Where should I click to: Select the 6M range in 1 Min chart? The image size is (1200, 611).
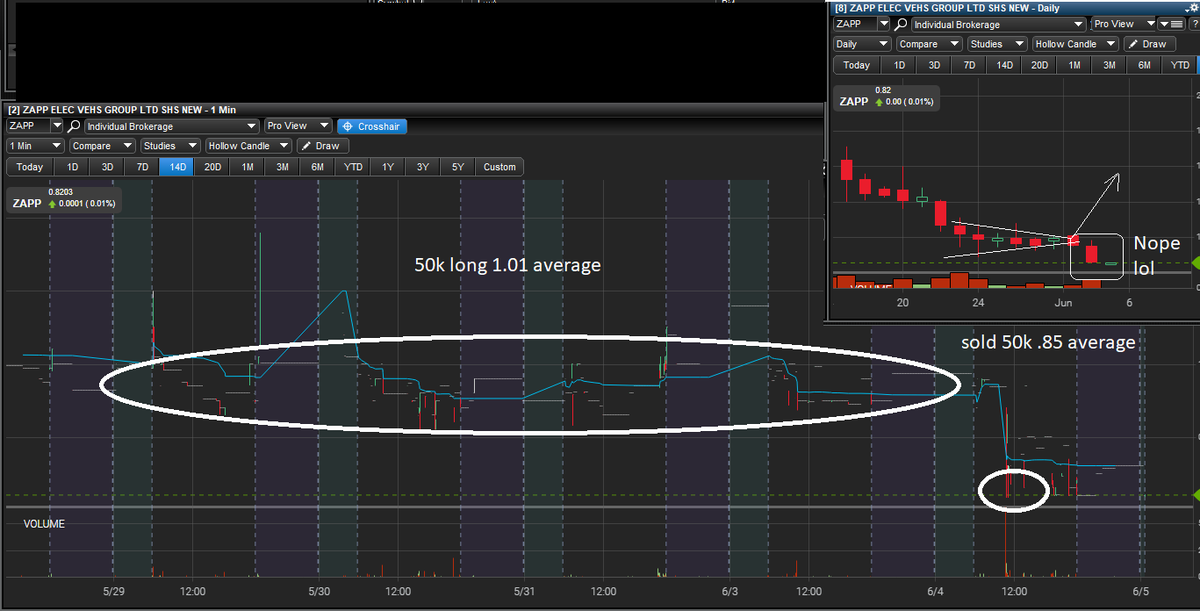317,167
